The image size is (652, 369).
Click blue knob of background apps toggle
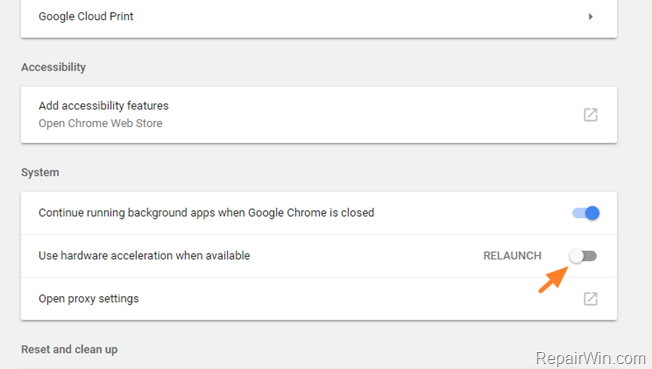coord(592,213)
